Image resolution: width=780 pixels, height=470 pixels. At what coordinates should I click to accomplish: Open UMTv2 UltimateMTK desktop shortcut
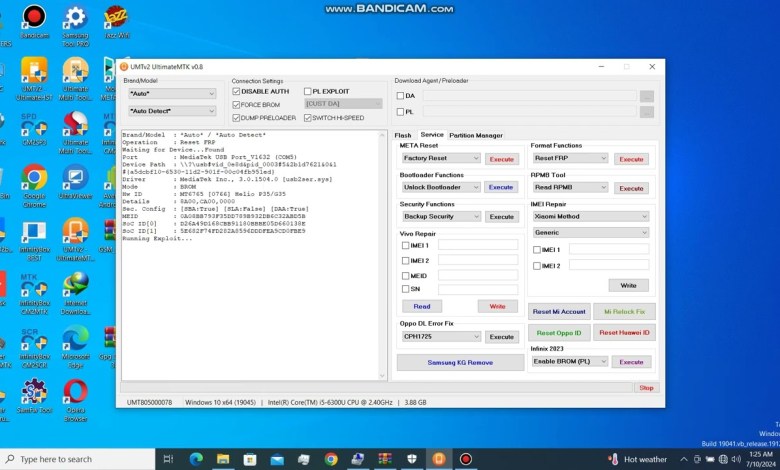pyautogui.click(x=75, y=239)
